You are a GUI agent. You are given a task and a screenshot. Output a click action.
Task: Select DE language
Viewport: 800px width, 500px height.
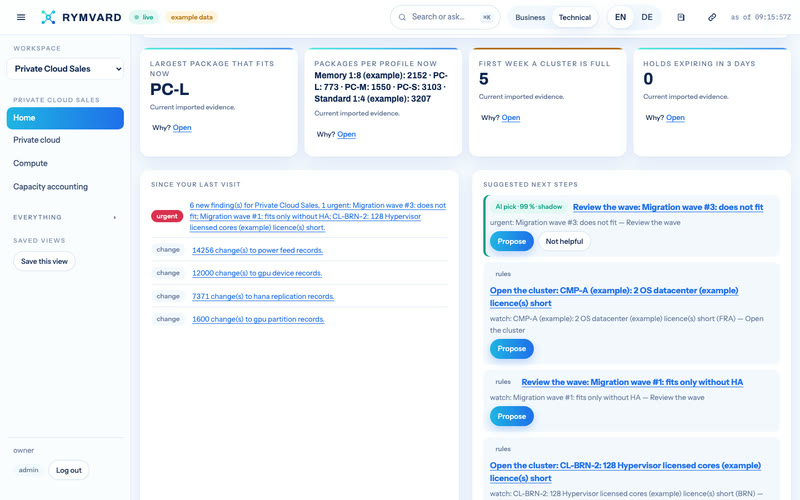click(x=647, y=17)
